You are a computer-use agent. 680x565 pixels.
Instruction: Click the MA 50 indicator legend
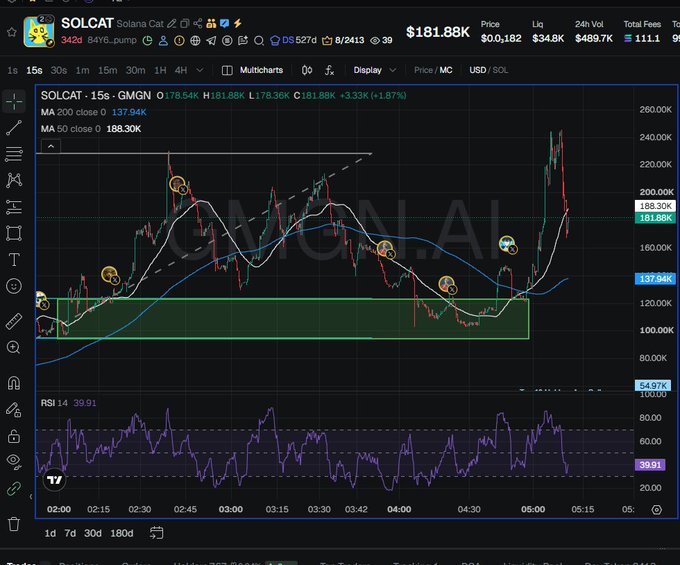(x=91, y=129)
